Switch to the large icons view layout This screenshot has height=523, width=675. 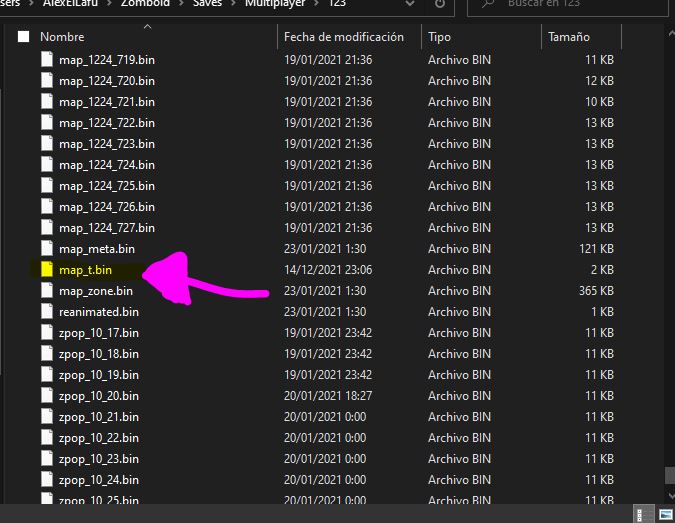coord(666,515)
